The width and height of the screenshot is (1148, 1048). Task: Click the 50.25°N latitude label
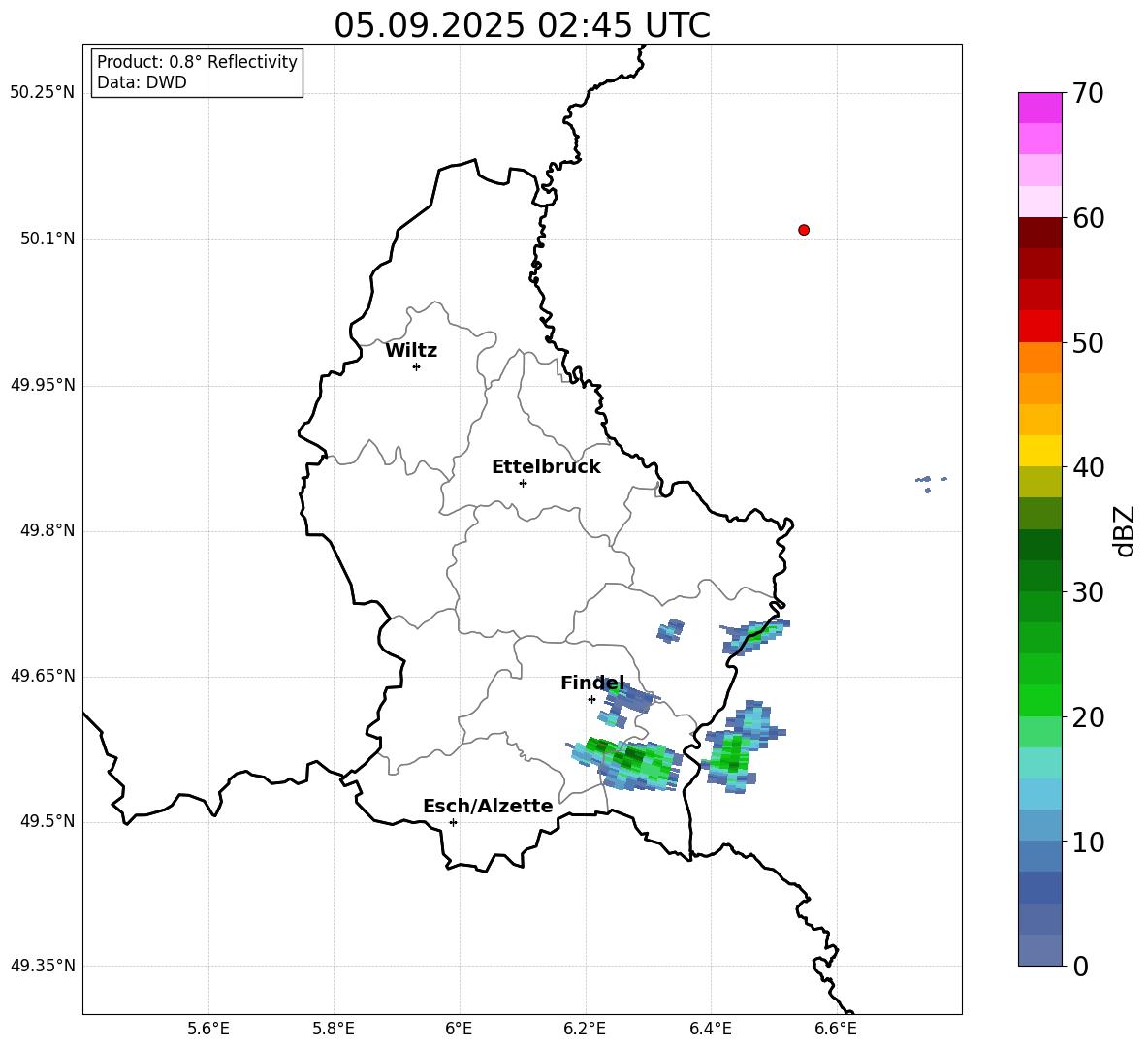(x=43, y=93)
